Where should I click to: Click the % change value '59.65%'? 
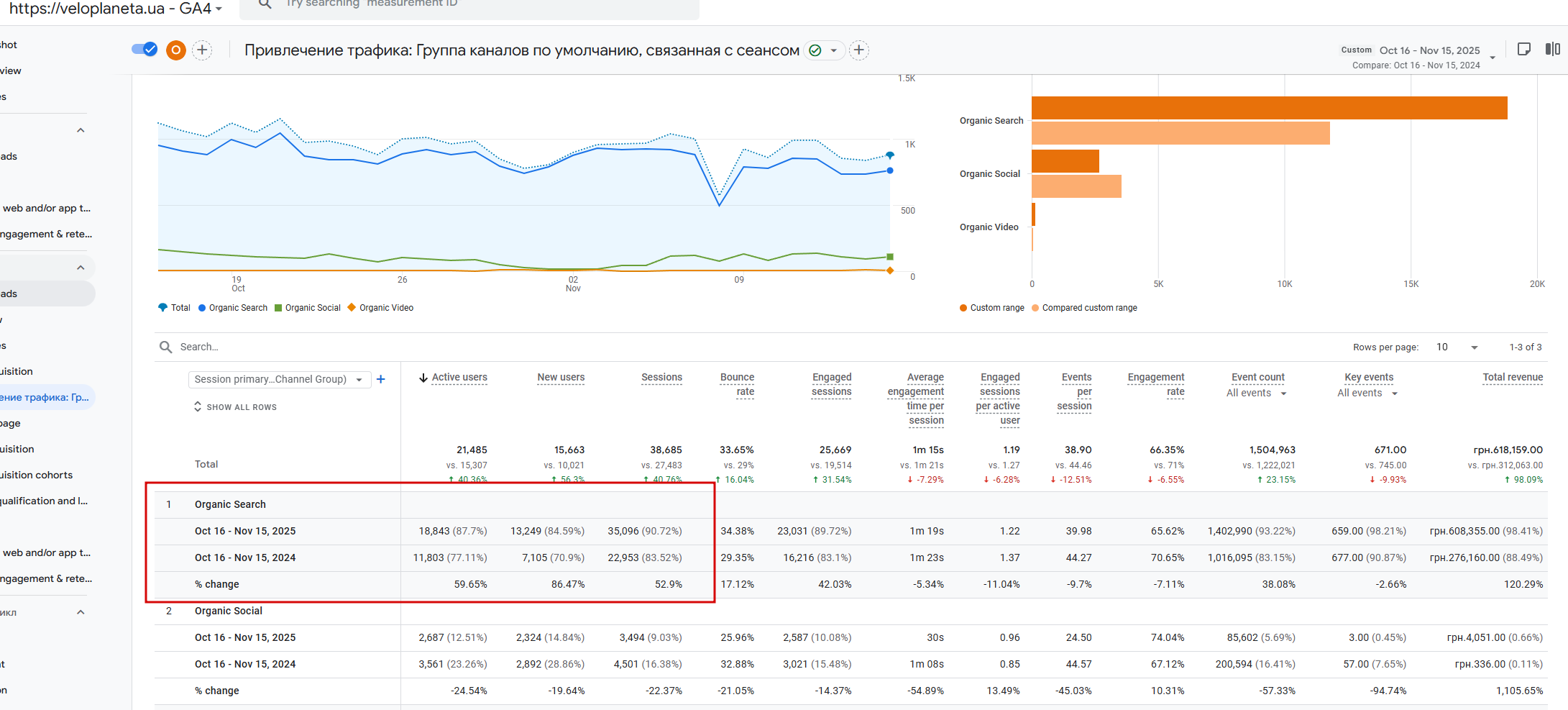tap(471, 584)
